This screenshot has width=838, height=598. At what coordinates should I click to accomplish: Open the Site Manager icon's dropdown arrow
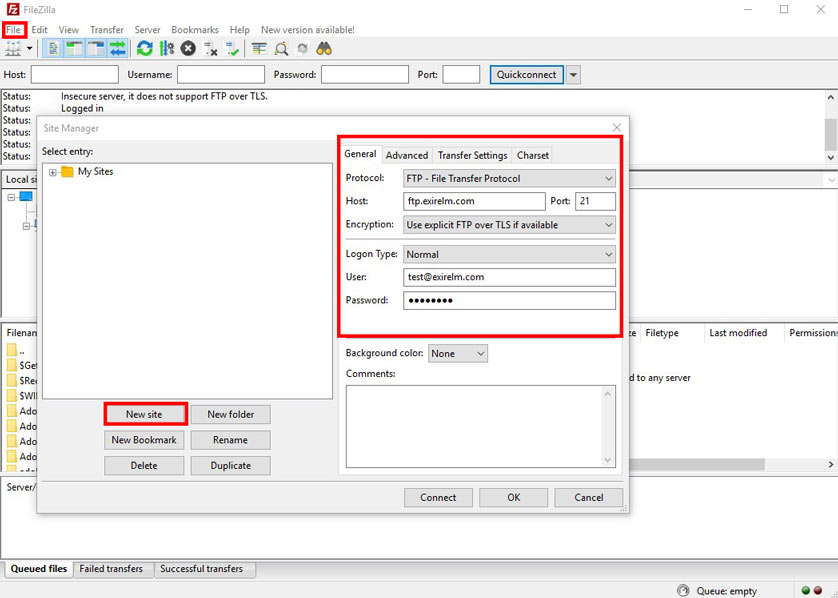29,49
